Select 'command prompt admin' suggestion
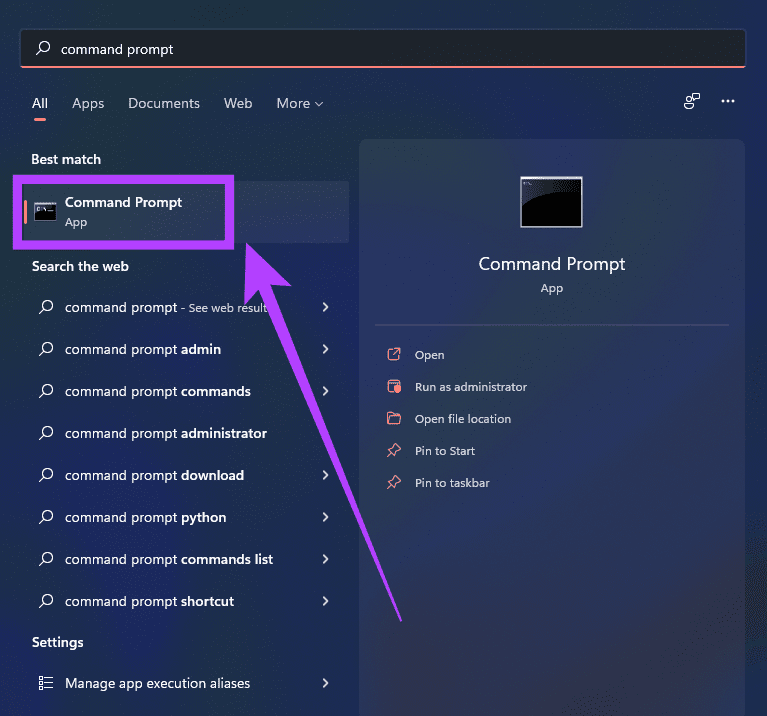 (143, 349)
